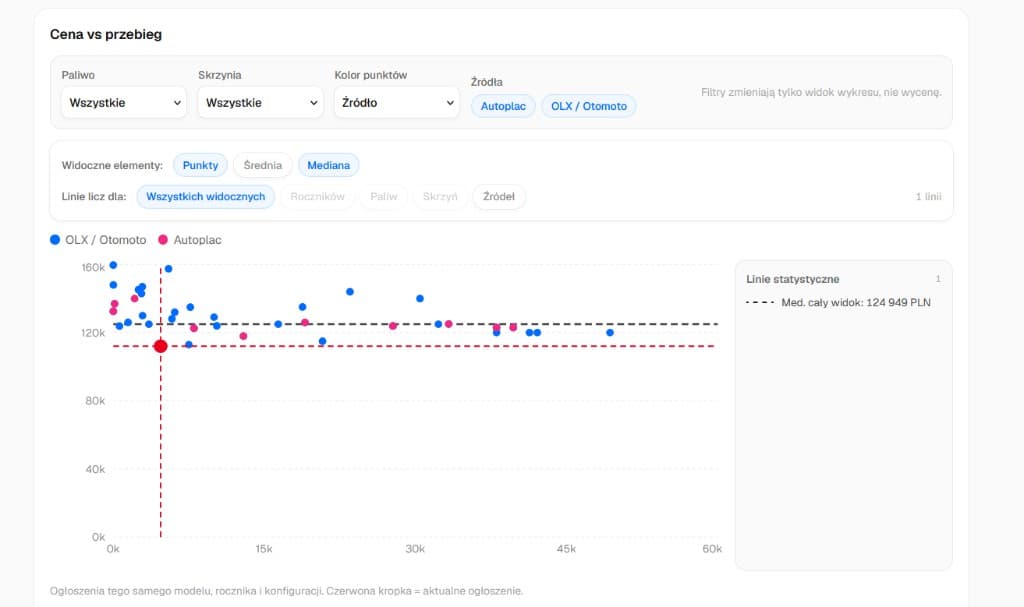Open the Skrzynia dropdown

(260, 103)
